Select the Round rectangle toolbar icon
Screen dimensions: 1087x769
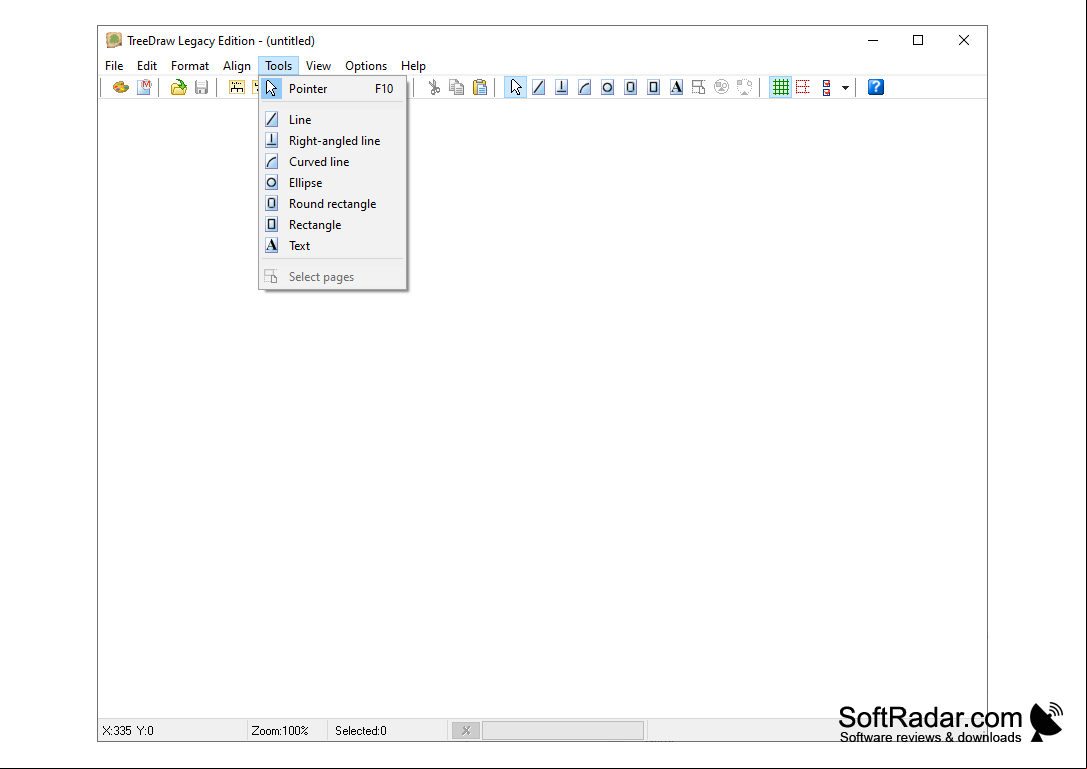630,87
